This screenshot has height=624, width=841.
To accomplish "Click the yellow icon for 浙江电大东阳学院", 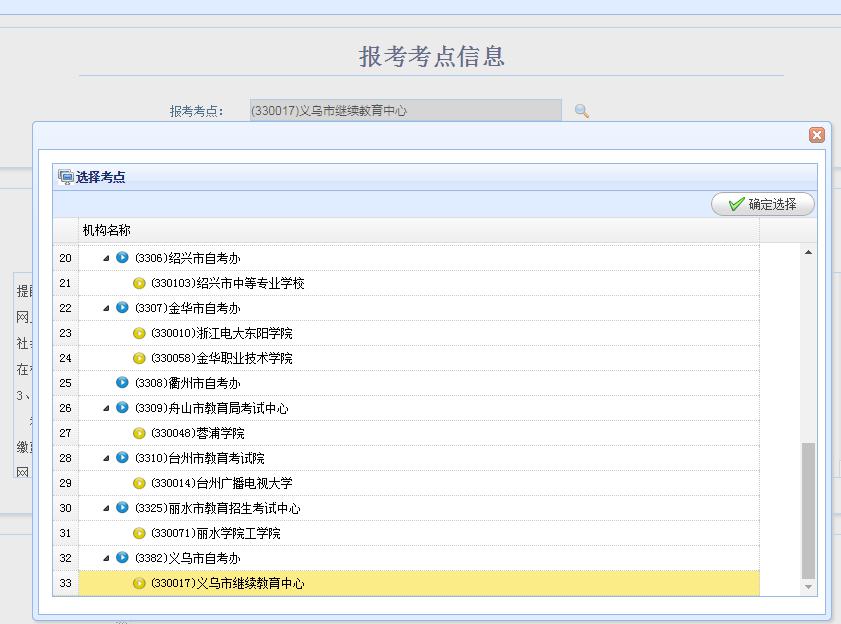I will [139, 333].
